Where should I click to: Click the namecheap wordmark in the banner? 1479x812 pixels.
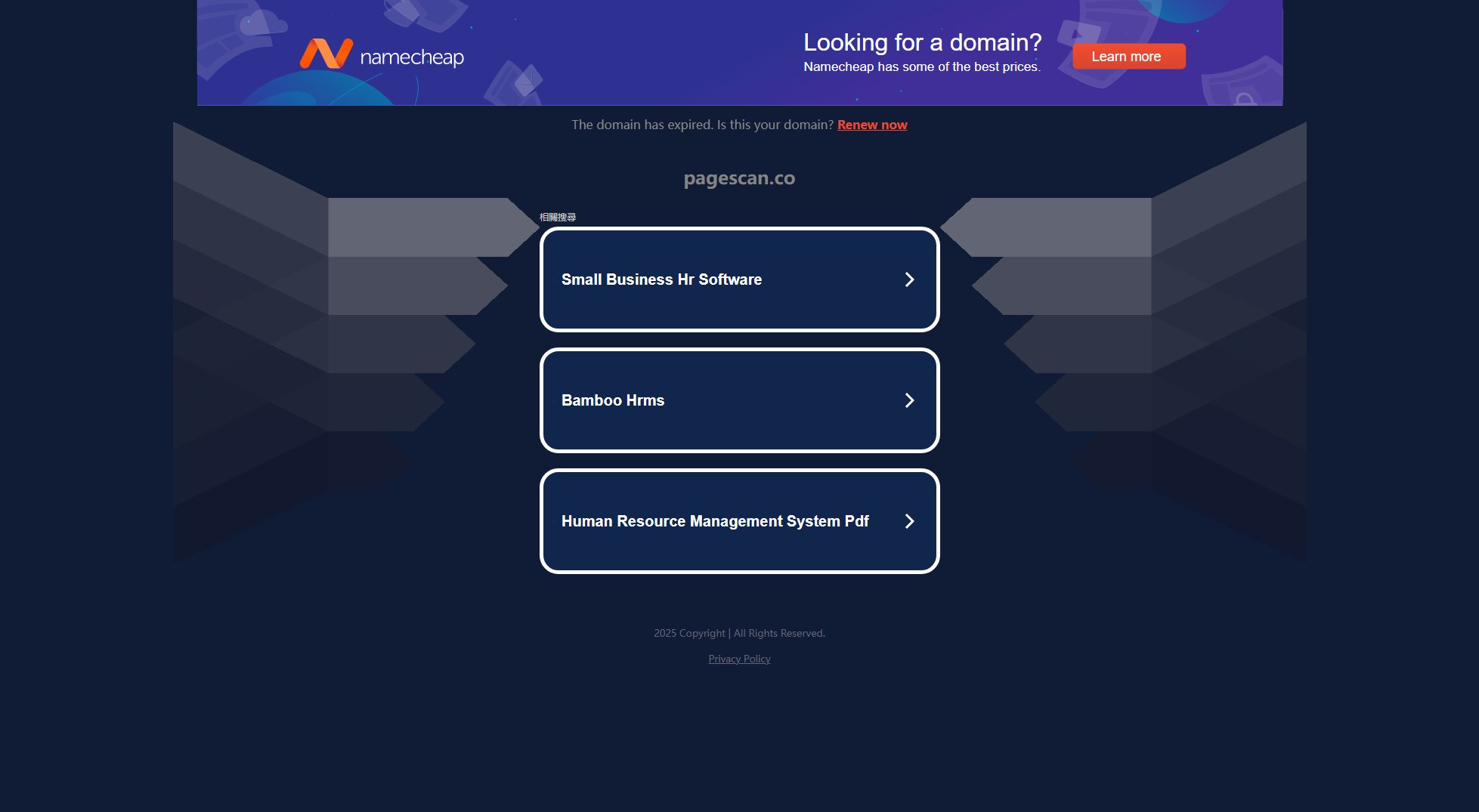click(412, 57)
